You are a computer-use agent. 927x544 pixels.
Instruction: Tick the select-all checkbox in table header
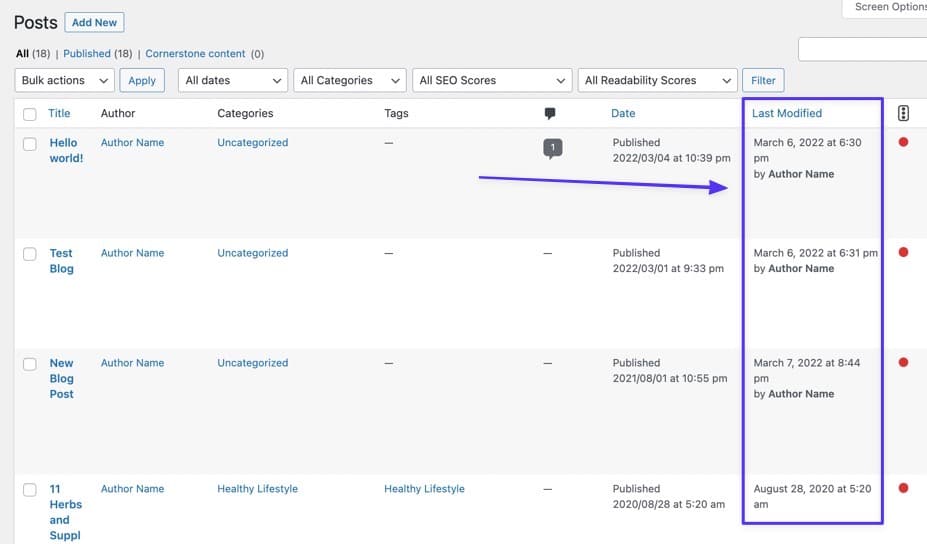point(29,114)
